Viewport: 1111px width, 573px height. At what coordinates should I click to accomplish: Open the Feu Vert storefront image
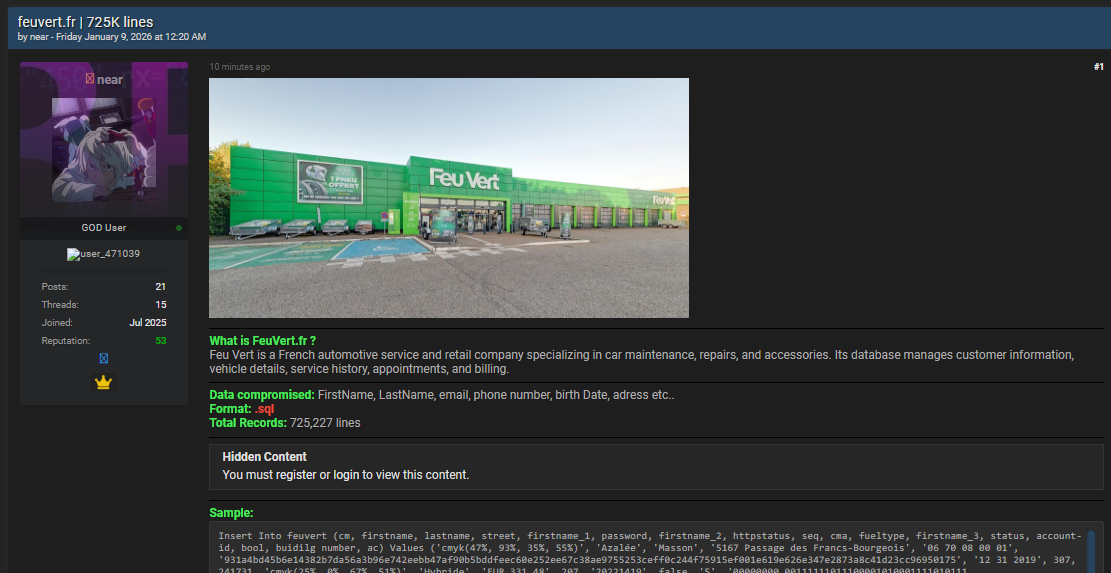[x=448, y=197]
